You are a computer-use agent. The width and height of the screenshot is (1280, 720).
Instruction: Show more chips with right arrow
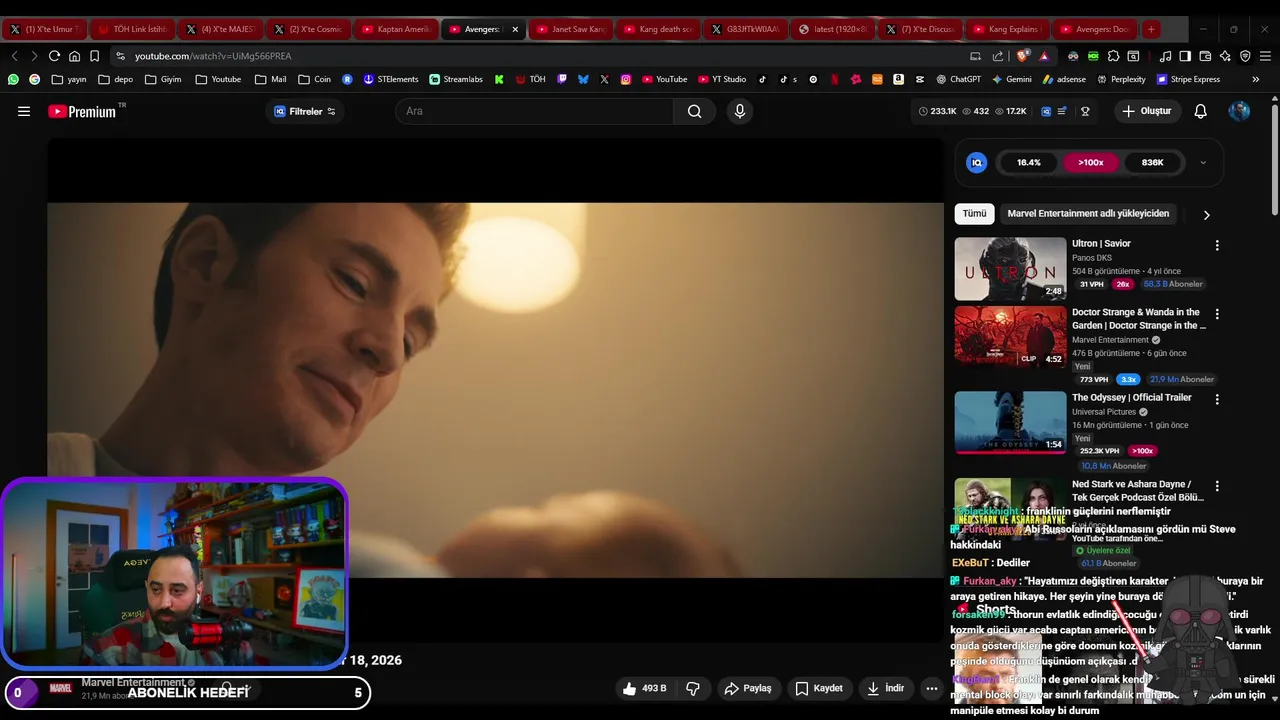[x=1206, y=214]
